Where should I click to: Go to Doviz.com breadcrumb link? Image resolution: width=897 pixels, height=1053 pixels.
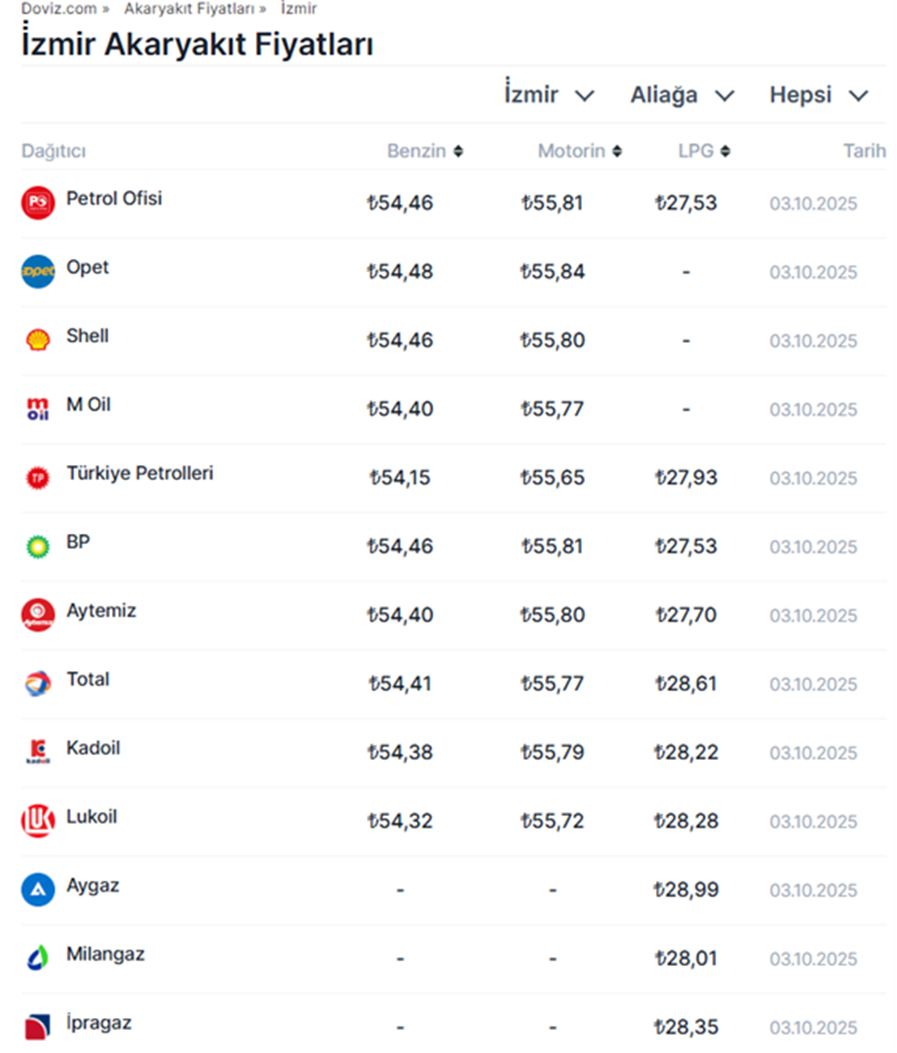59,8
